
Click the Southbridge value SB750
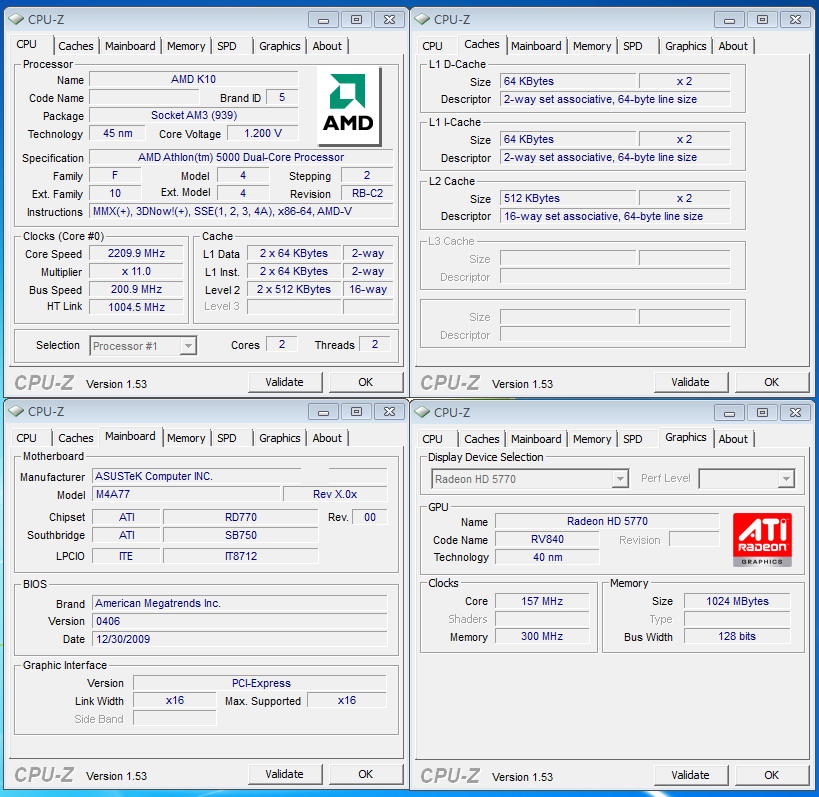coord(241,535)
